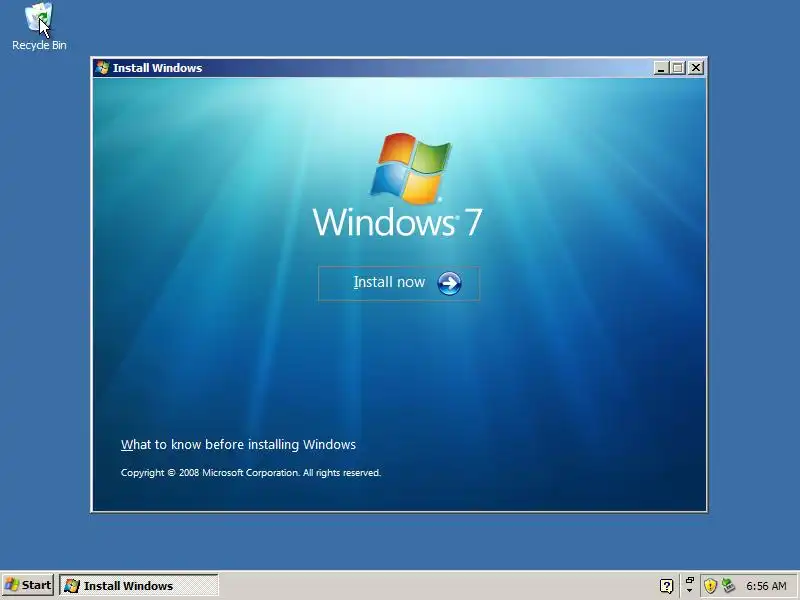Image resolution: width=800 pixels, height=600 pixels.
Task: Close the Install Windows window
Action: click(x=695, y=68)
